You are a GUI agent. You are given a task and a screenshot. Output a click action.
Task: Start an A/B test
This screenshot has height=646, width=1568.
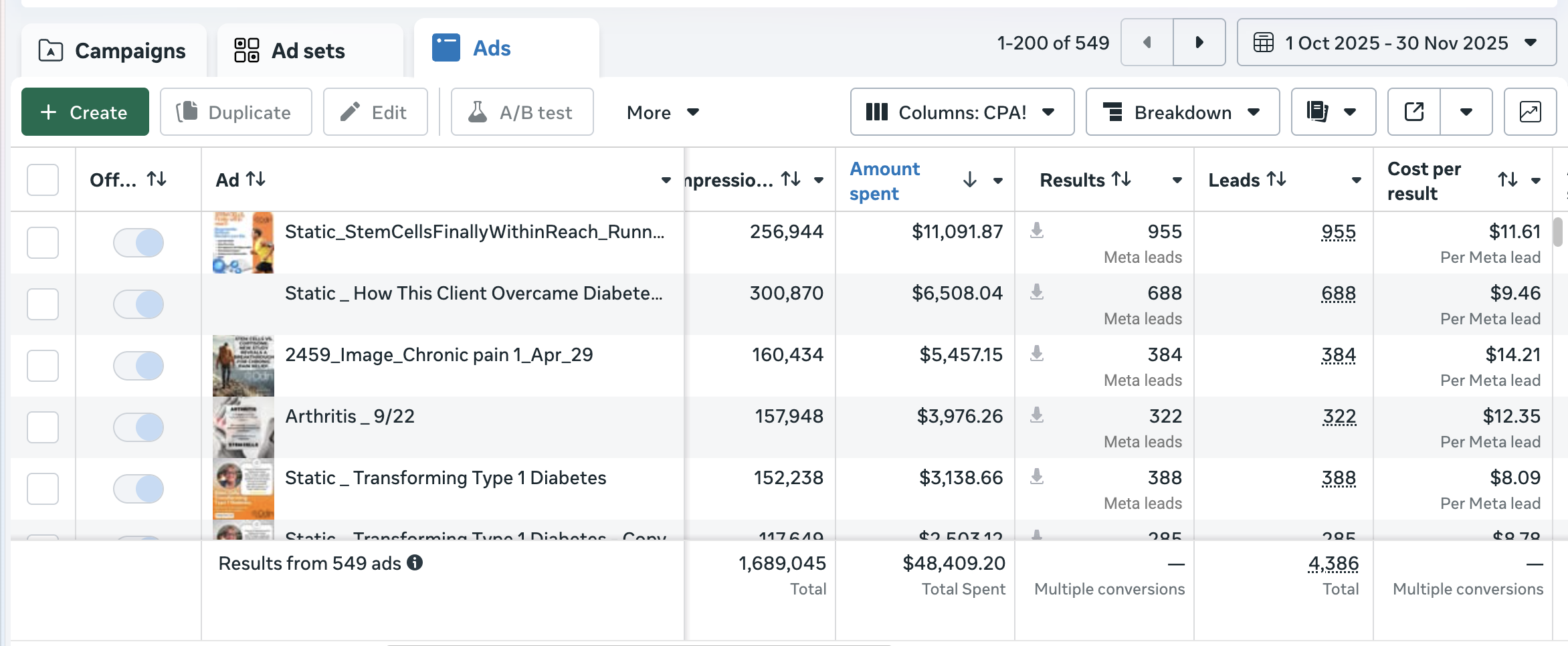pos(522,112)
